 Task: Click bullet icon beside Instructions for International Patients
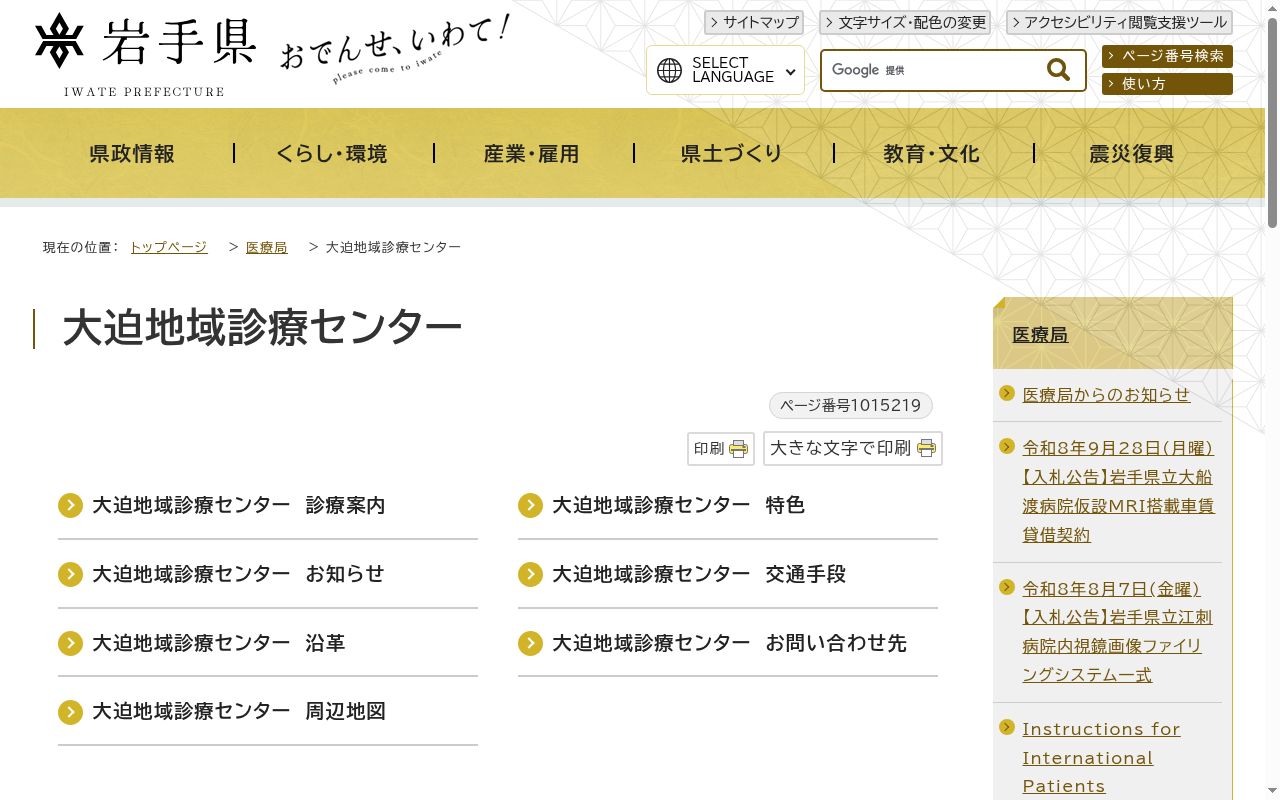pos(1007,727)
